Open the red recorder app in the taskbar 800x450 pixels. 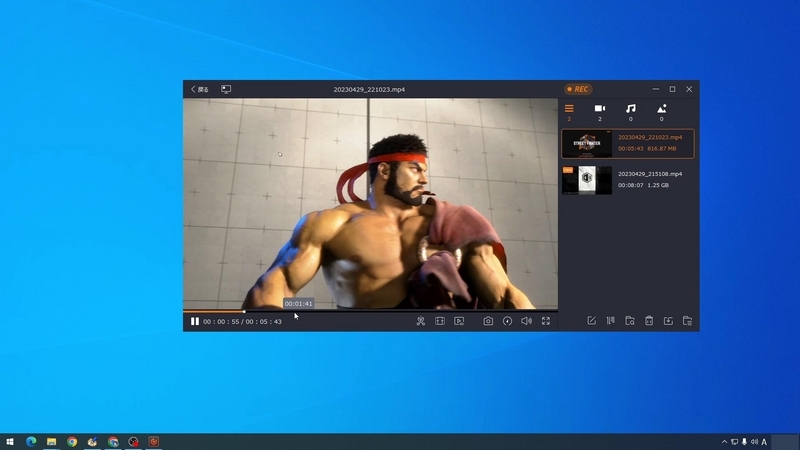[154, 442]
